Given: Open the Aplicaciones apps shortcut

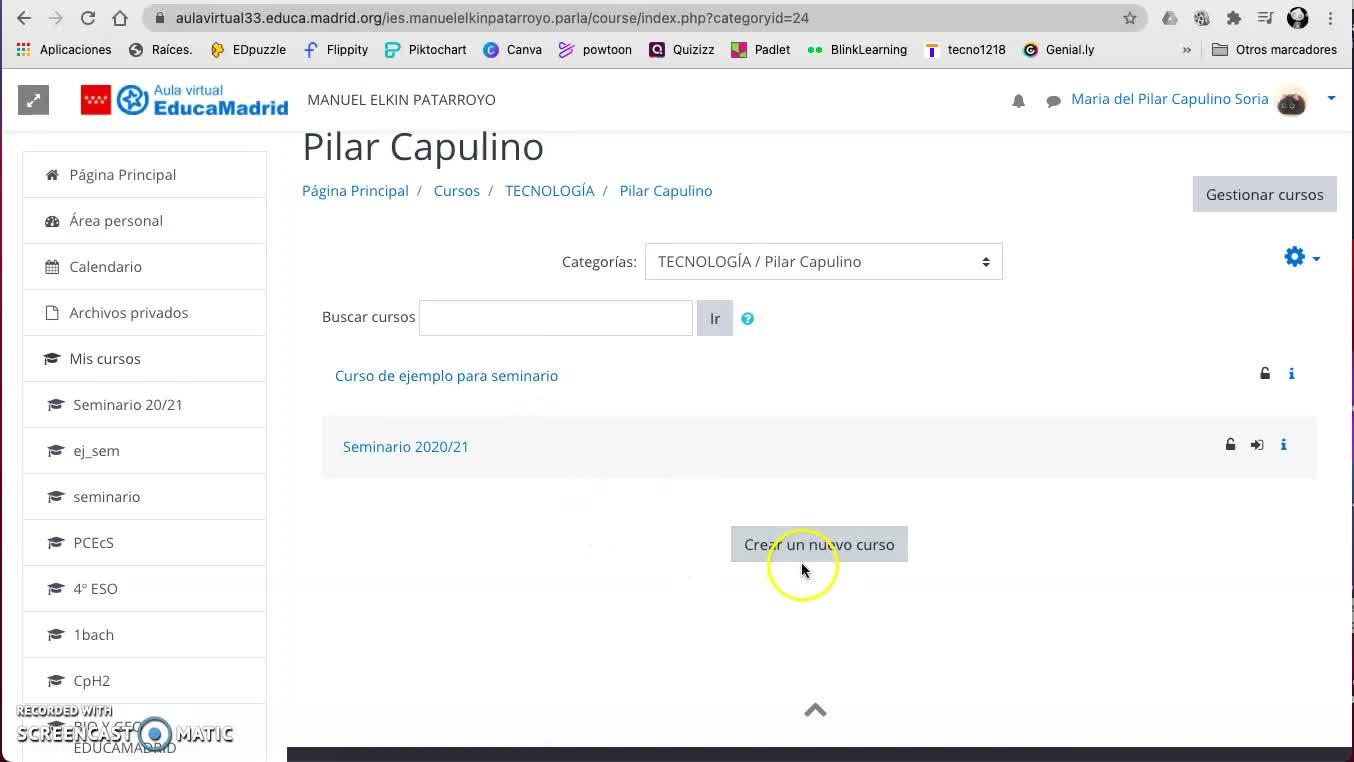Looking at the screenshot, I should point(64,49).
